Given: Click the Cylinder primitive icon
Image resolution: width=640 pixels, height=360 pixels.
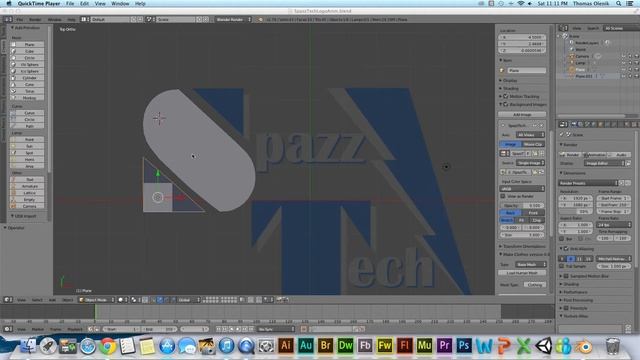Looking at the screenshot, I should [13, 78].
